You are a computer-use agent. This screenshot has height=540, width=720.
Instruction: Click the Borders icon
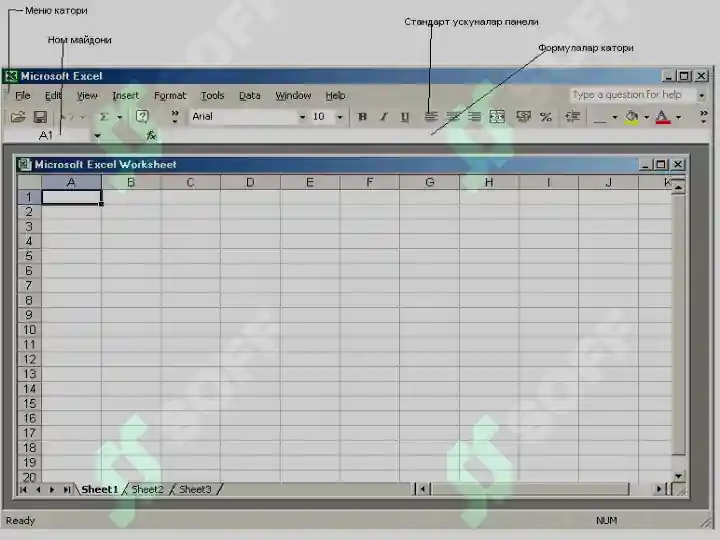coord(600,118)
